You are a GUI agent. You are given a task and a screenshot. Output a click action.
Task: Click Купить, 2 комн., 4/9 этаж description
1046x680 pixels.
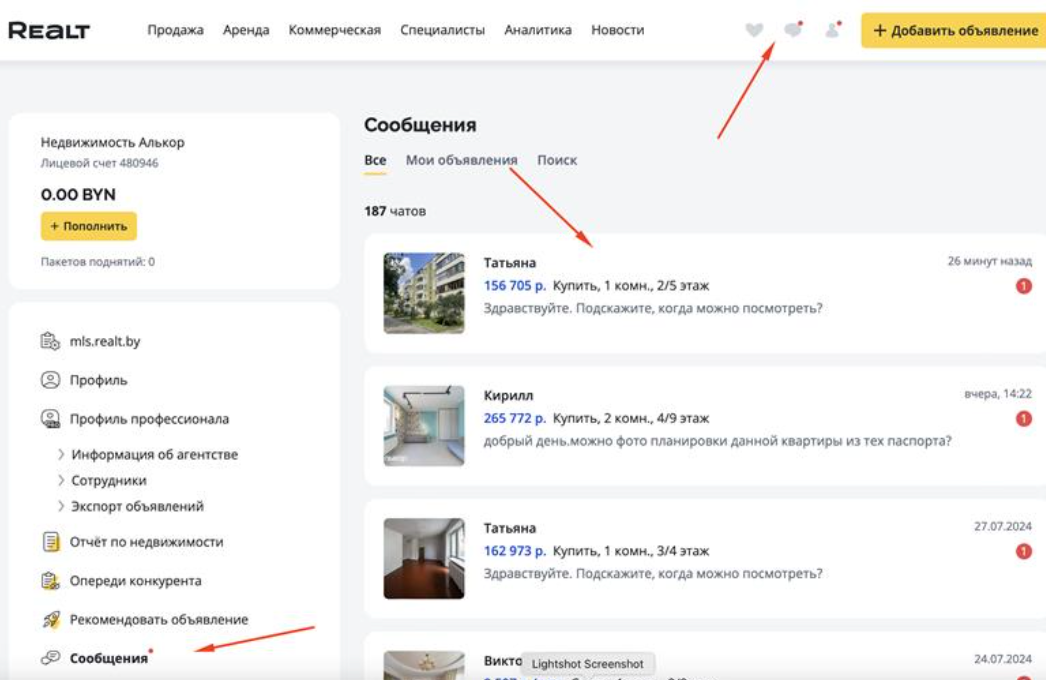pos(631,418)
